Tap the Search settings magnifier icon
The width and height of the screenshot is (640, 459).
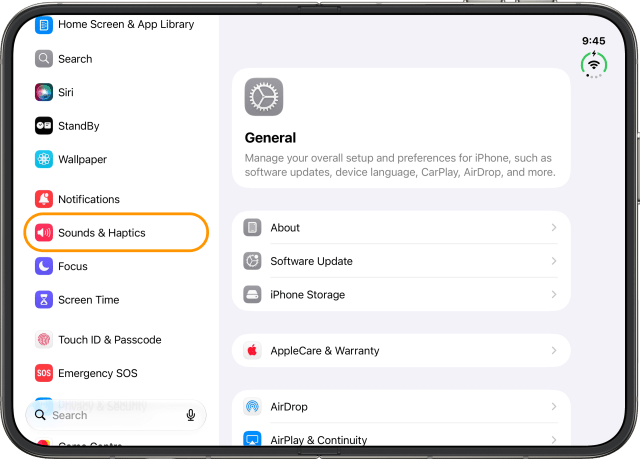click(x=44, y=59)
